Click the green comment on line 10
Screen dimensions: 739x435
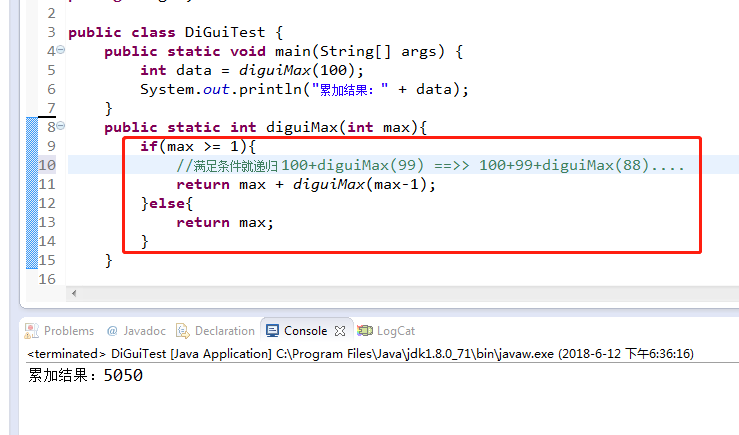430,165
